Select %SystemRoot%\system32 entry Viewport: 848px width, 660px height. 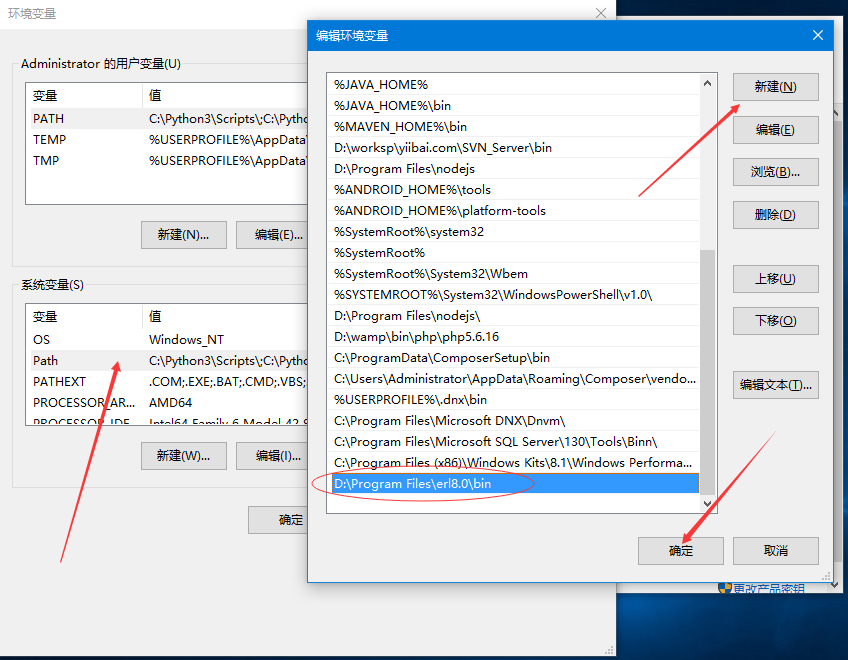click(x=513, y=232)
